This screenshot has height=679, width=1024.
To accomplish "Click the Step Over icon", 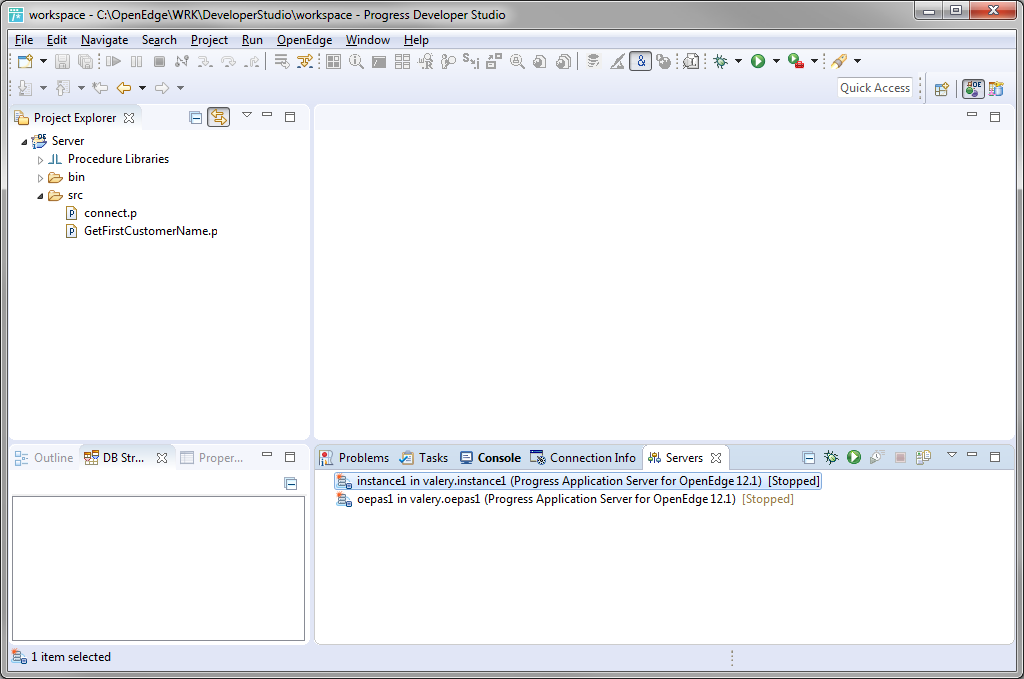I will [228, 61].
